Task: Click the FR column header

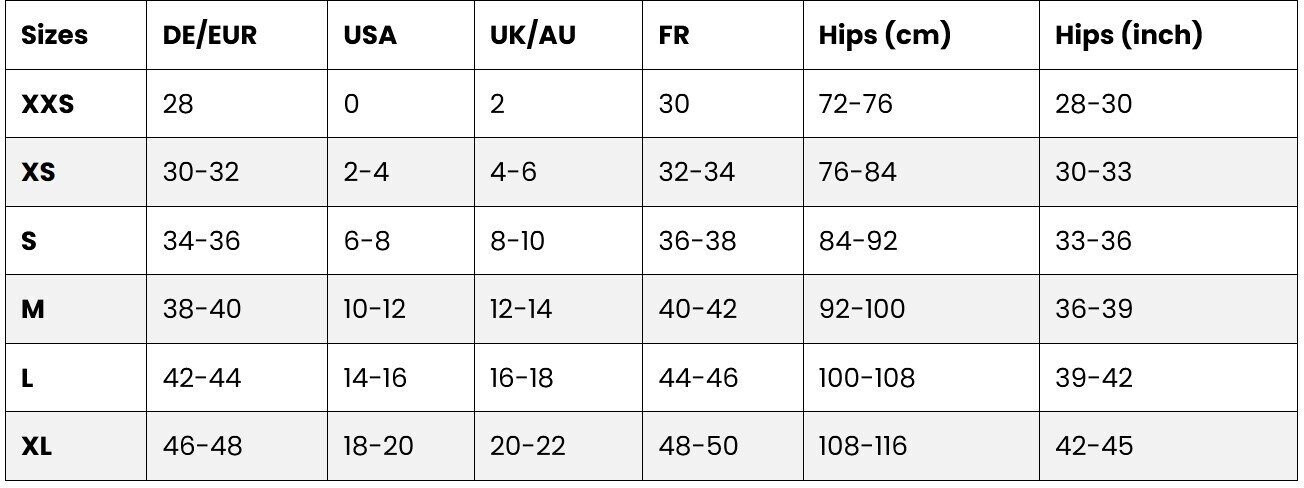Action: click(x=674, y=35)
